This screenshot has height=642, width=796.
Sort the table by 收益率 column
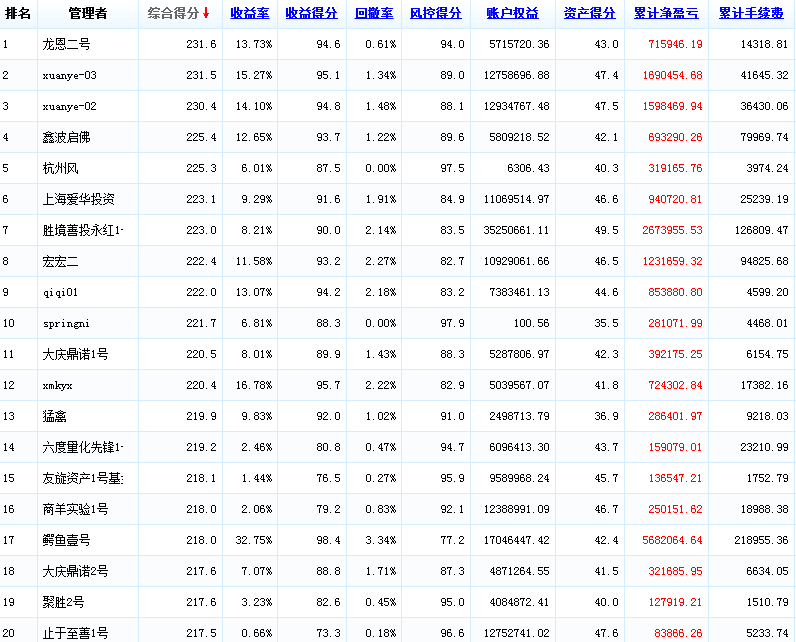[x=250, y=14]
